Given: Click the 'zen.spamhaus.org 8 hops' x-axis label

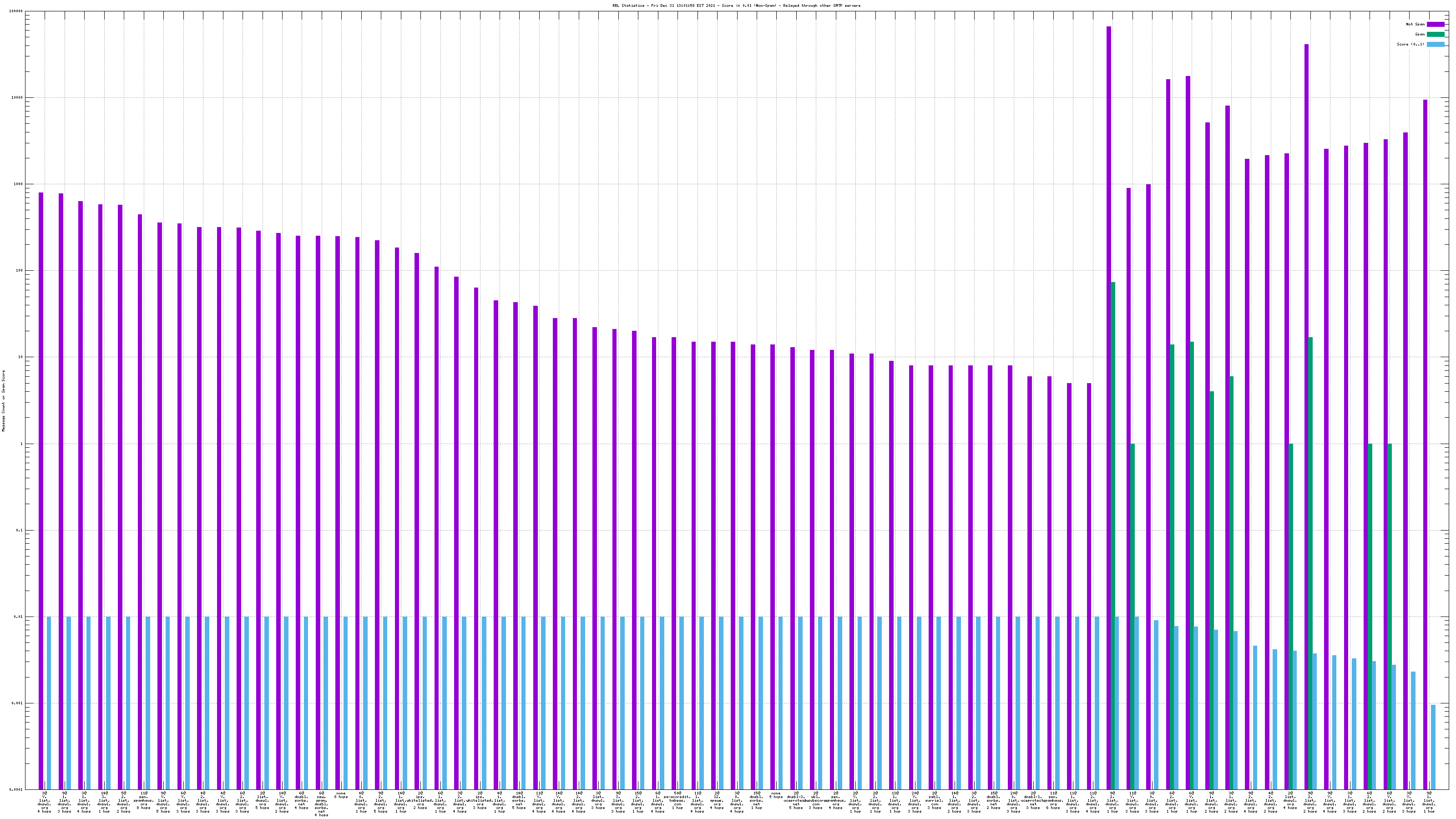Looking at the screenshot, I should (x=144, y=801).
